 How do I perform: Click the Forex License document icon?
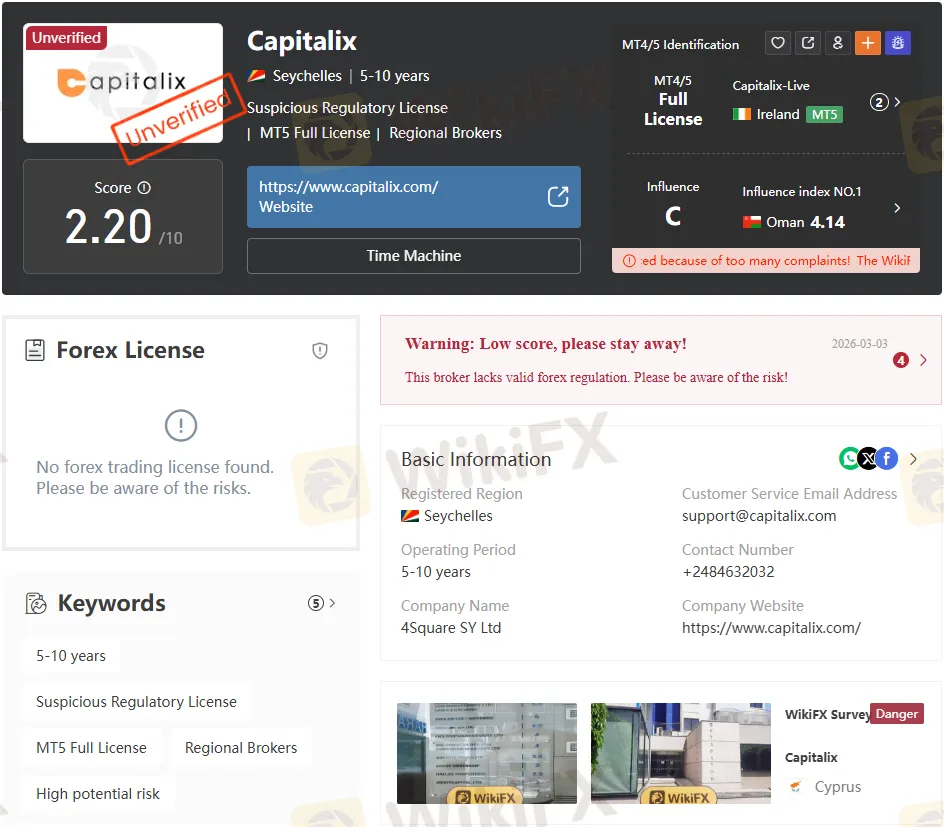(35, 350)
